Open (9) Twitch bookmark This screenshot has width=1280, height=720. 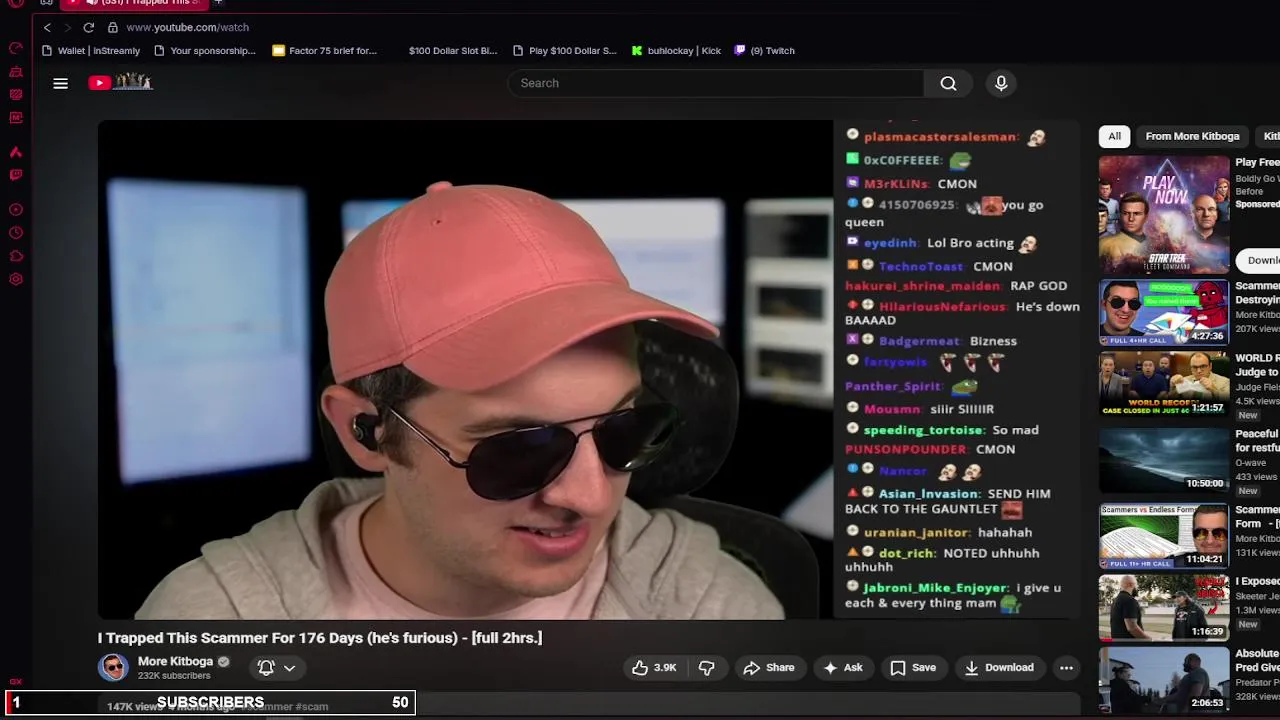tap(764, 50)
